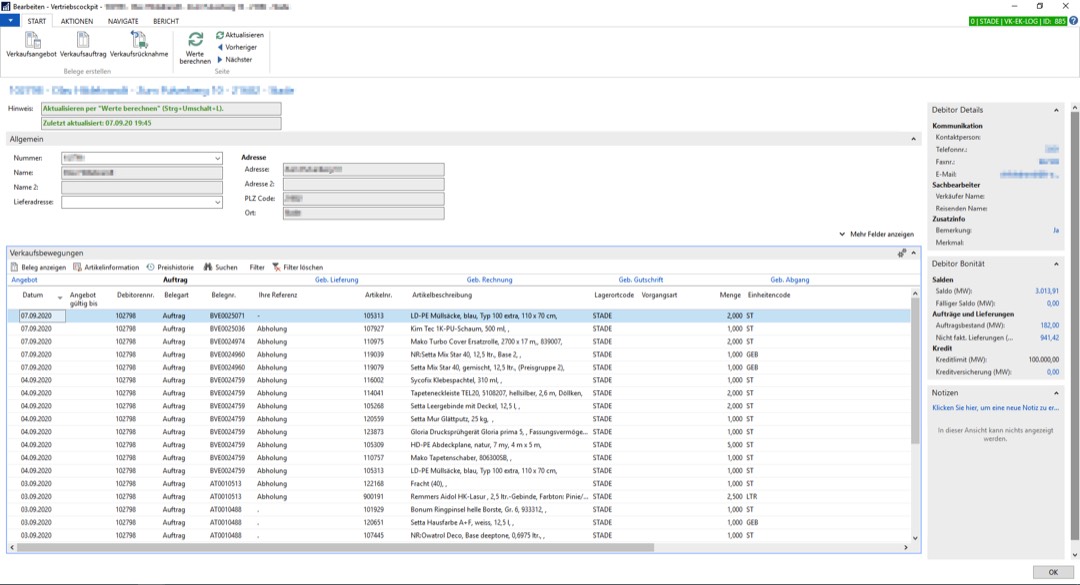
Task: Collapse the Debitor Details panel
Action: coord(1056,110)
